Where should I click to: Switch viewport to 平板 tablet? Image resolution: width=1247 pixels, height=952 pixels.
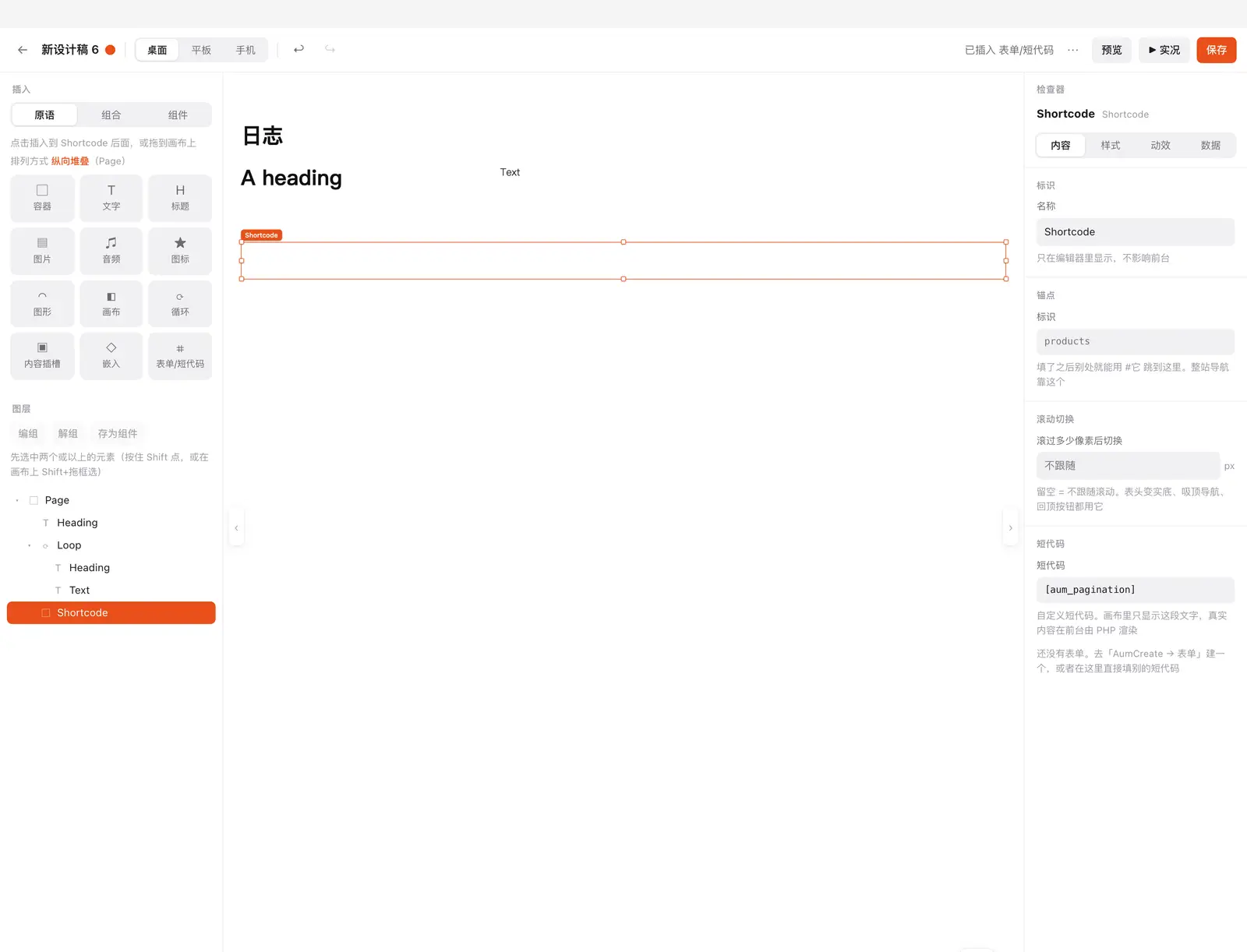coord(201,50)
